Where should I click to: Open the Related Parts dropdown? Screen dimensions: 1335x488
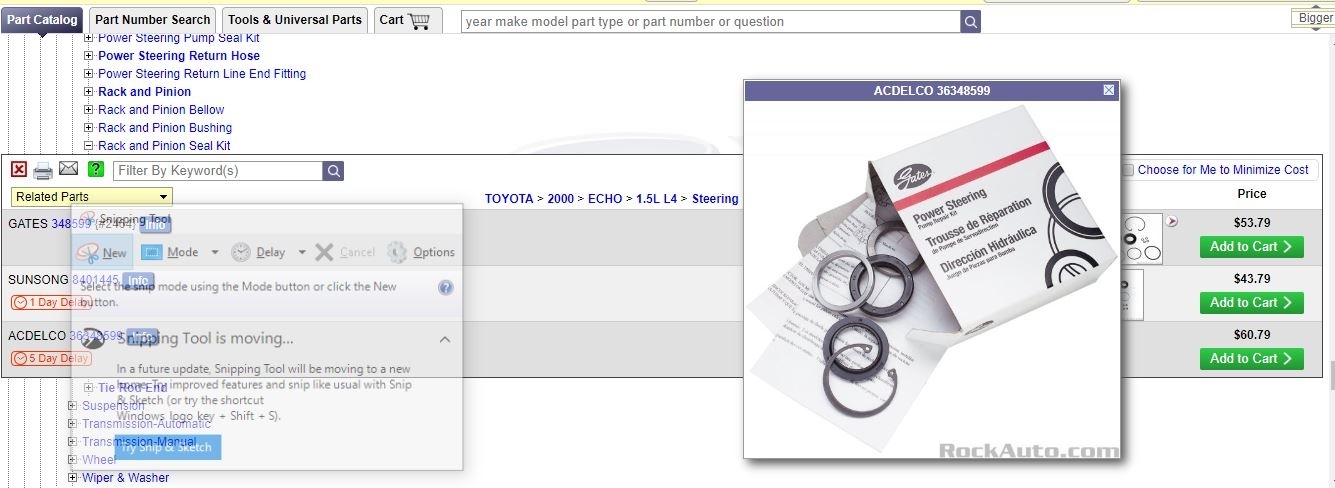coord(92,197)
